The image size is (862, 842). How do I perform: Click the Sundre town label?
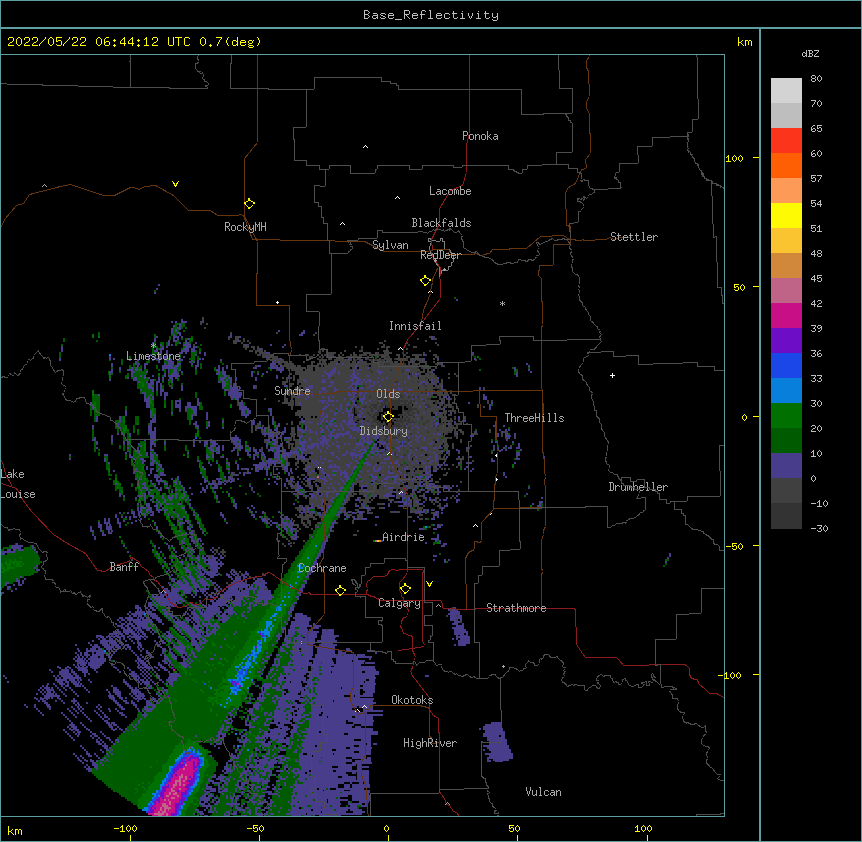pos(292,391)
